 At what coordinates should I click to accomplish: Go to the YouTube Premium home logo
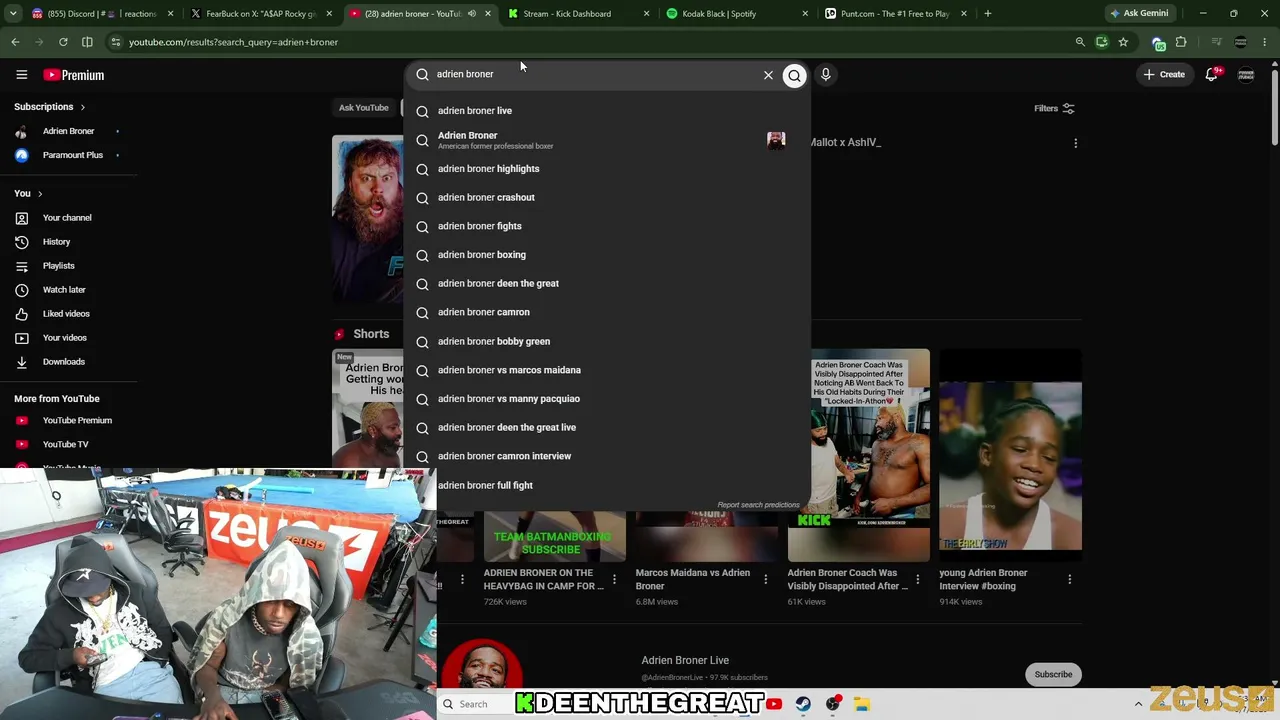[74, 75]
